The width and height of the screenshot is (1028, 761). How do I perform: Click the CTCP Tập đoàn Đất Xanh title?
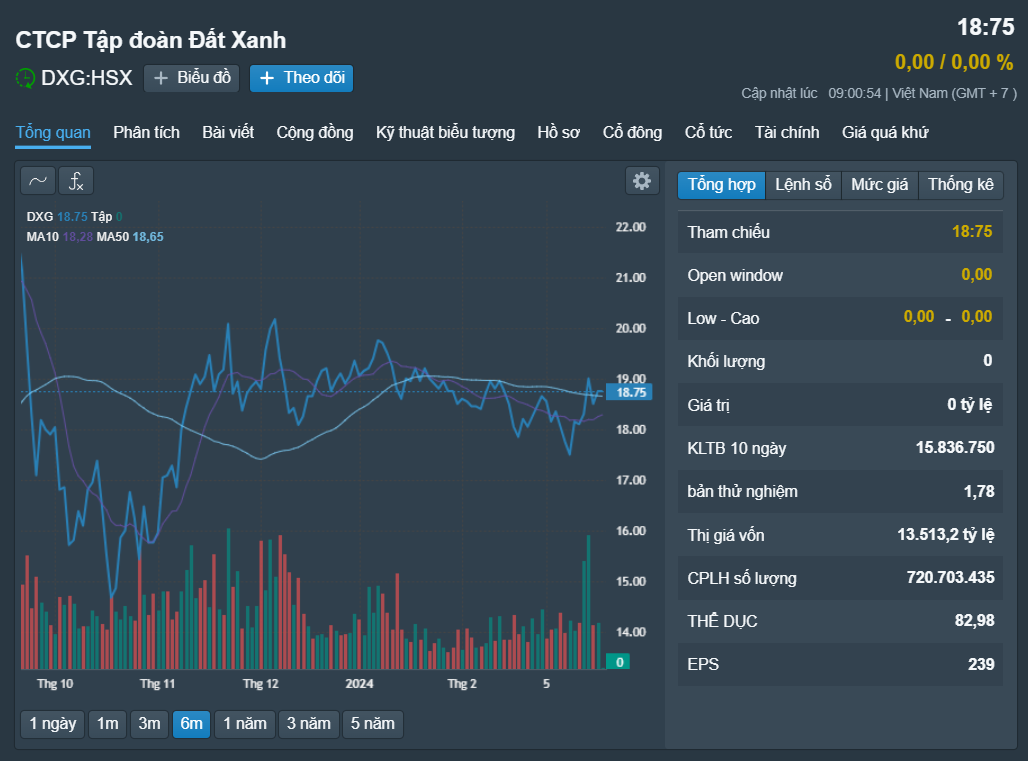151,40
